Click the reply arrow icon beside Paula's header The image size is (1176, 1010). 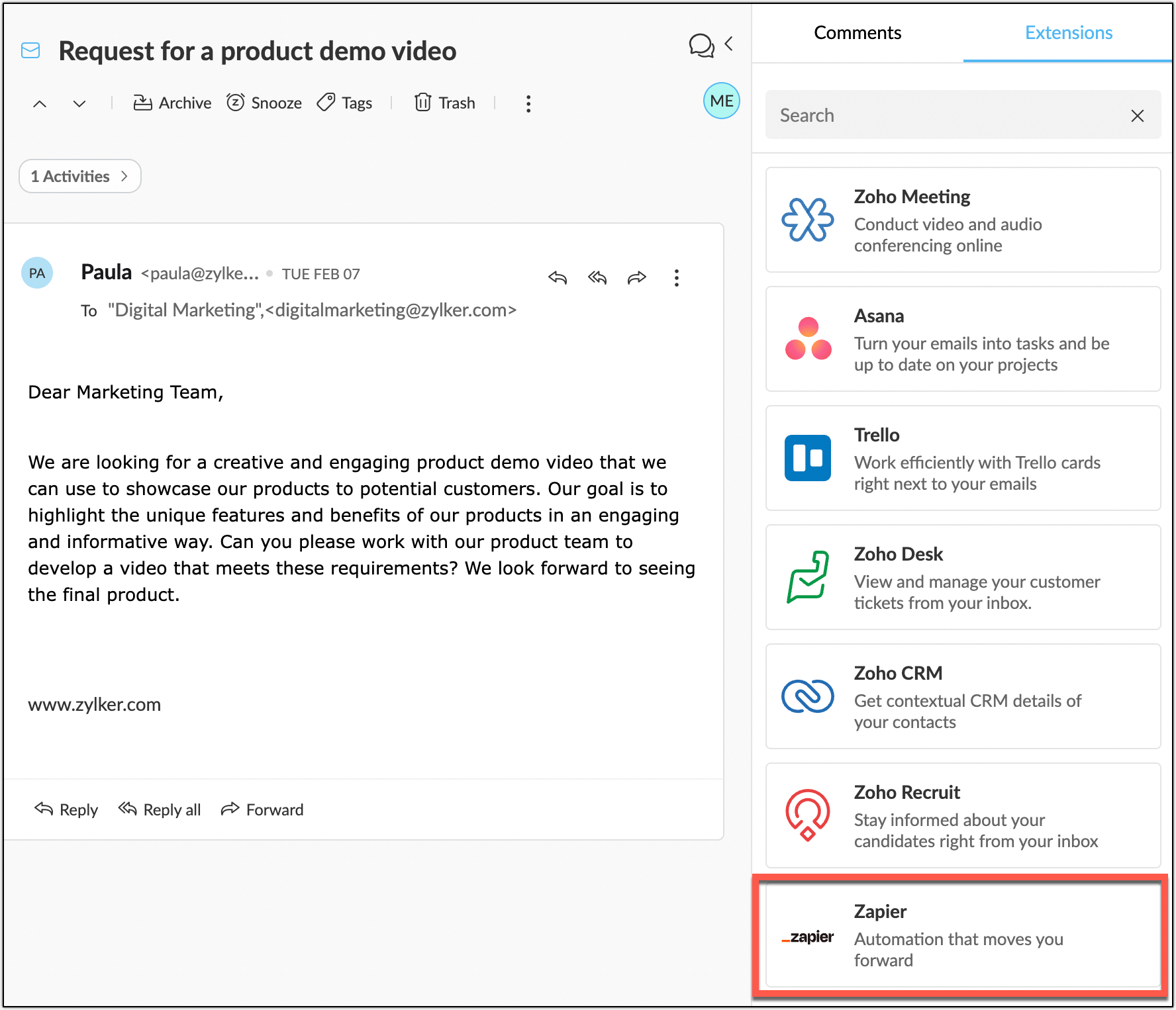pyautogui.click(x=558, y=277)
